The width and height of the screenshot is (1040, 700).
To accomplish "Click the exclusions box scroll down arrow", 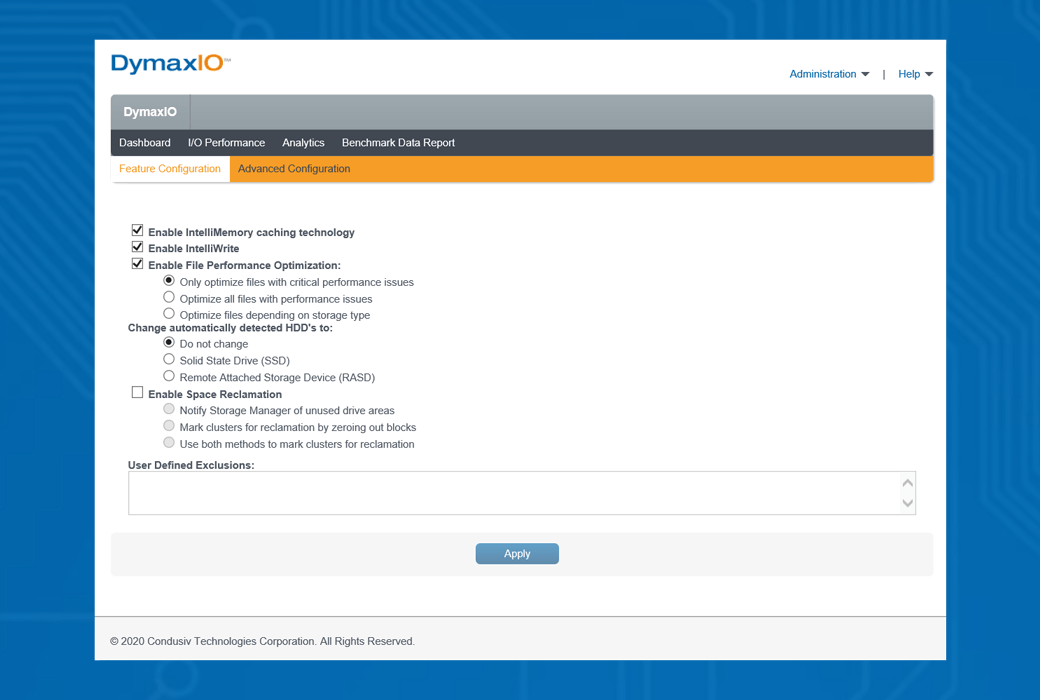I will (907, 503).
